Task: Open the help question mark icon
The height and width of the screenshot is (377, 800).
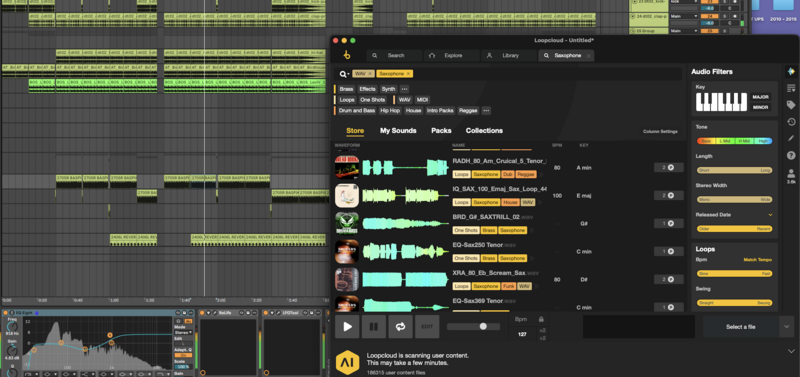Action: coord(791,155)
